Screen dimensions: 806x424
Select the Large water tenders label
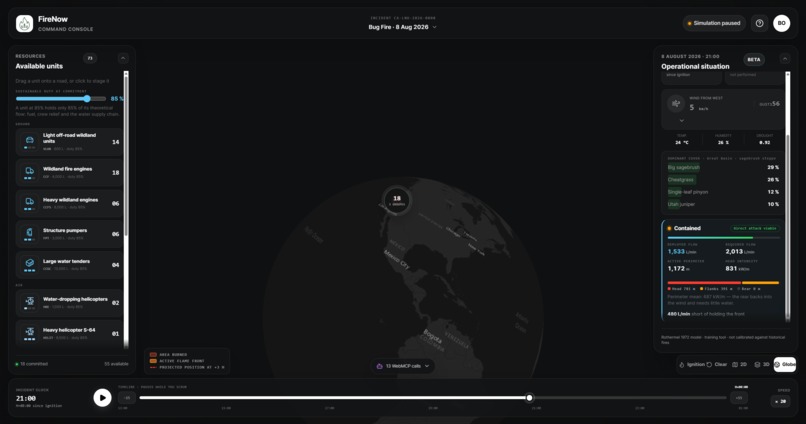click(x=66, y=261)
